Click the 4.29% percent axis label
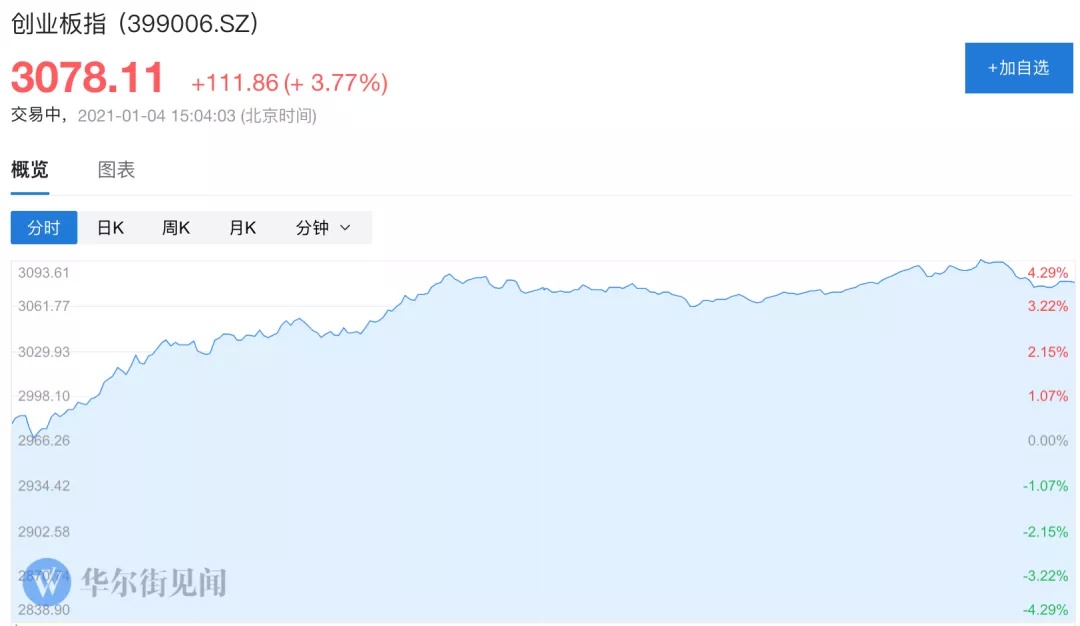1080x626 pixels. tap(1048, 273)
